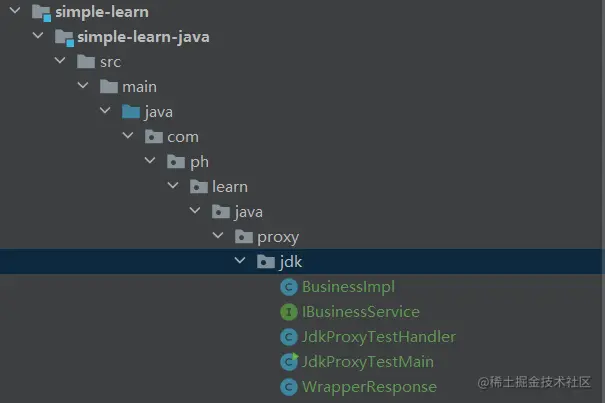
Task: Open the WrapperResponse file
Action: point(369,387)
